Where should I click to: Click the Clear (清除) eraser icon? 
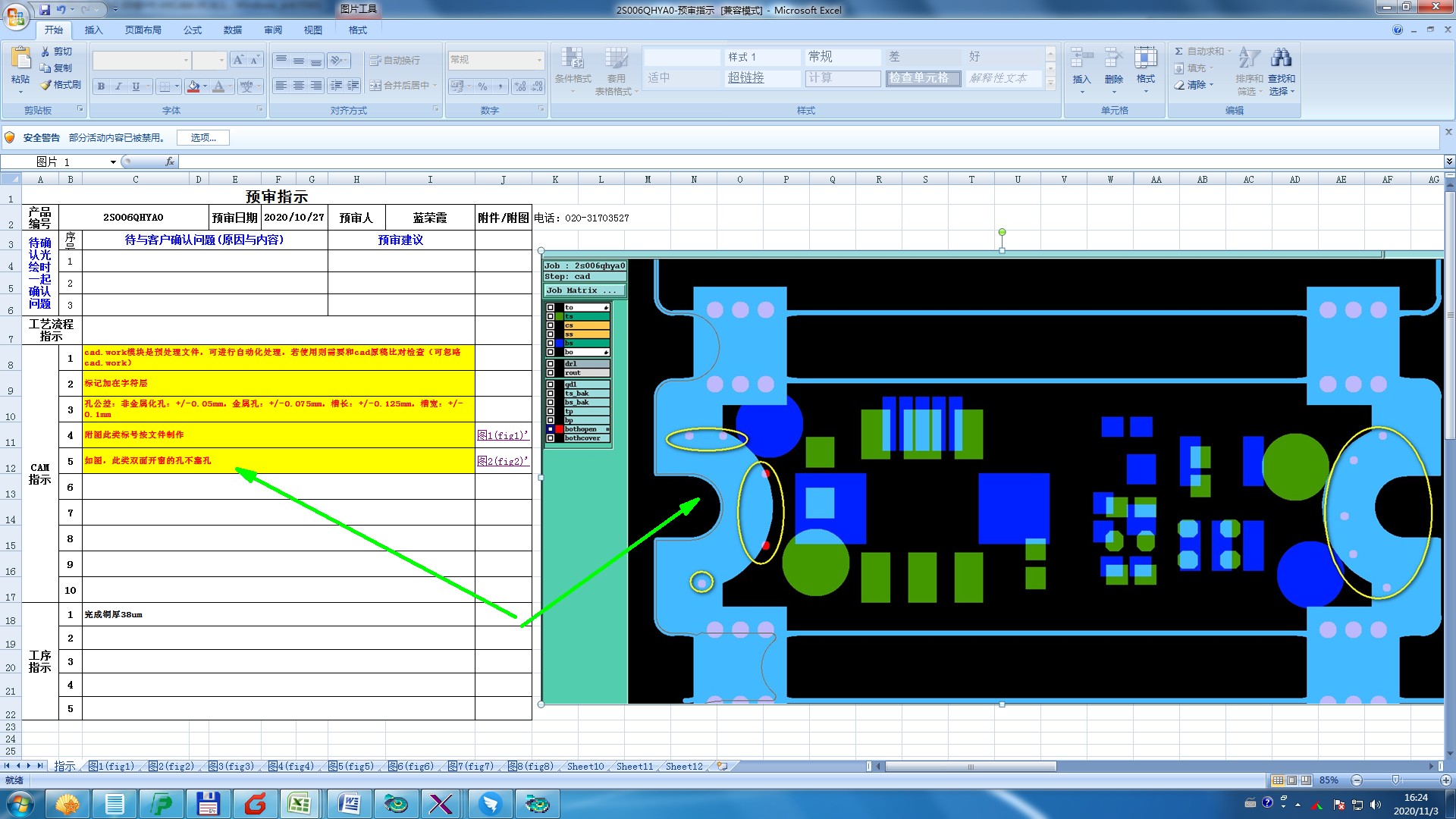coord(1180,85)
